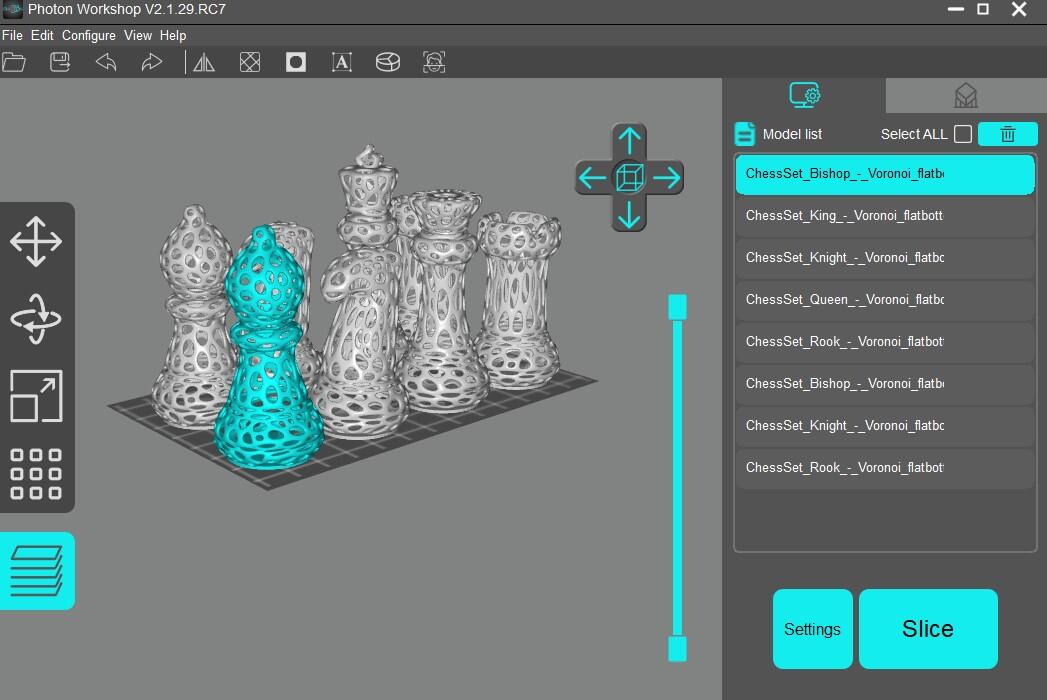The width and height of the screenshot is (1047, 700).
Task: Open the Hollow tool icon
Action: [x=296, y=62]
